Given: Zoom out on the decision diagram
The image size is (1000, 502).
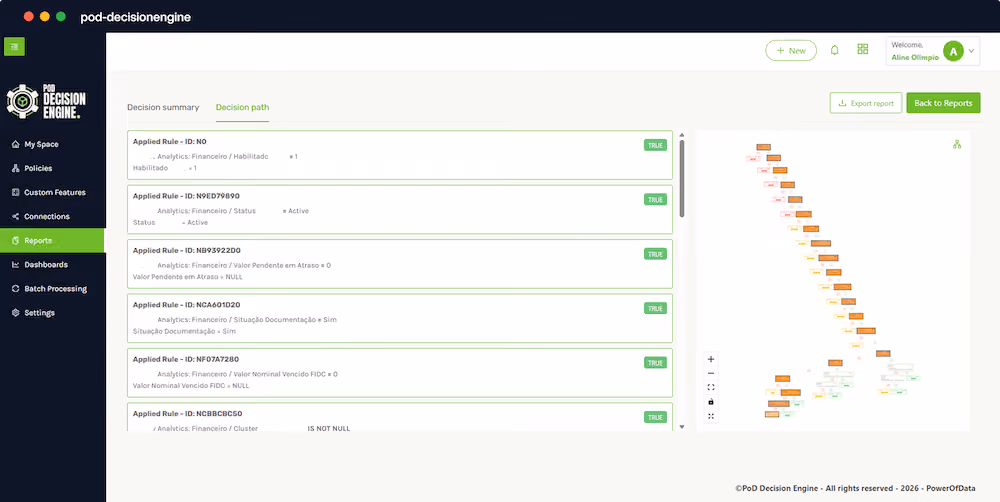Looking at the screenshot, I should (711, 374).
